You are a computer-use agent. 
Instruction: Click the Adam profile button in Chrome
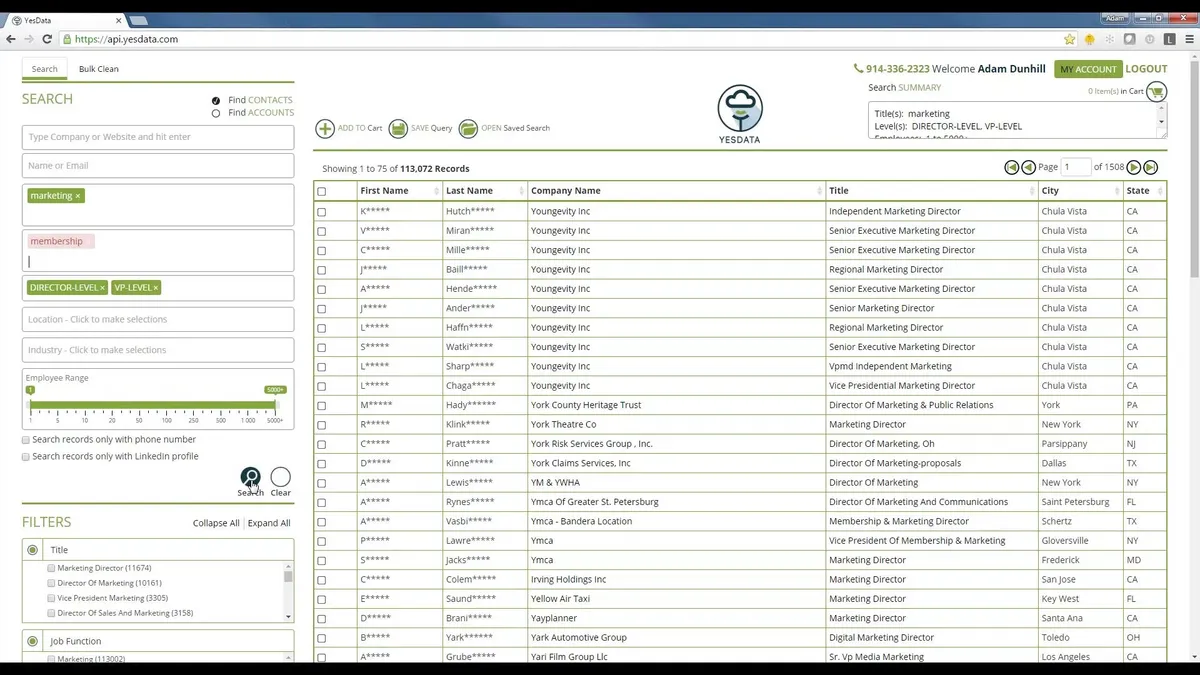point(1115,18)
